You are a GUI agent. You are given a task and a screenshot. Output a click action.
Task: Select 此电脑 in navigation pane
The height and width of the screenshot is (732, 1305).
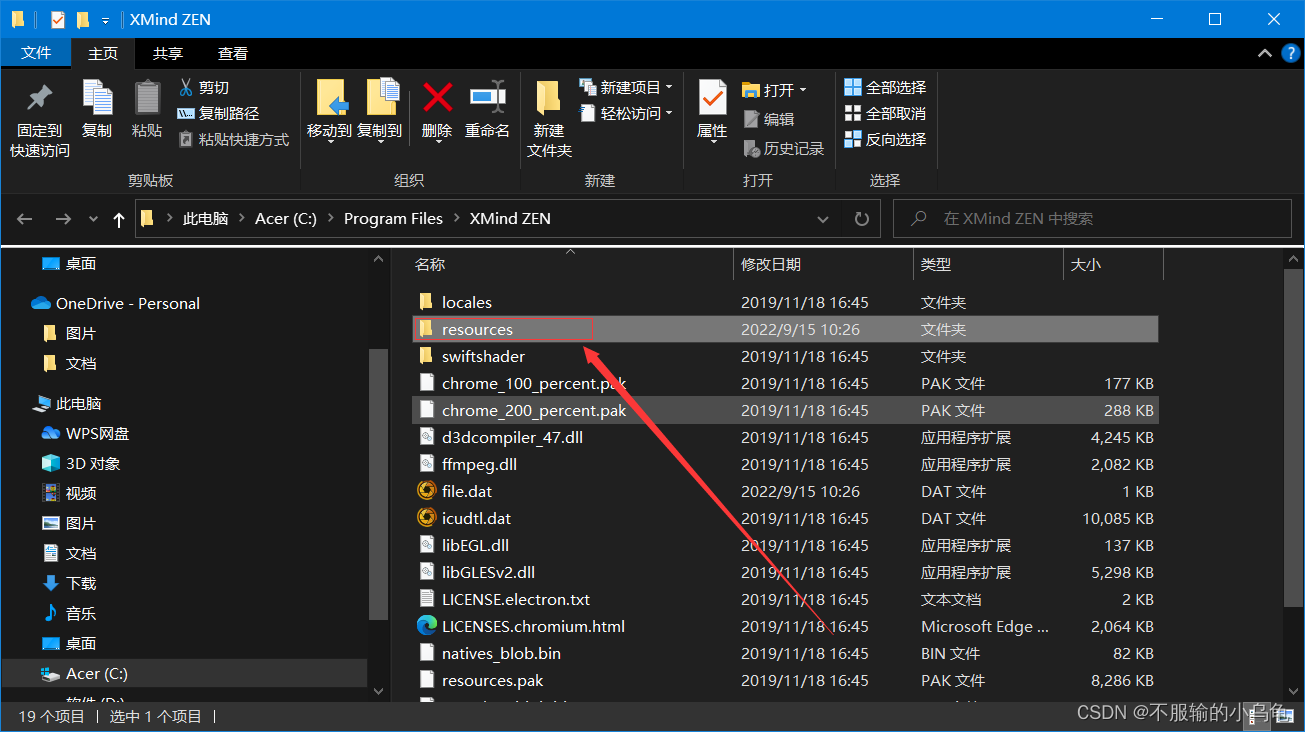click(79, 404)
